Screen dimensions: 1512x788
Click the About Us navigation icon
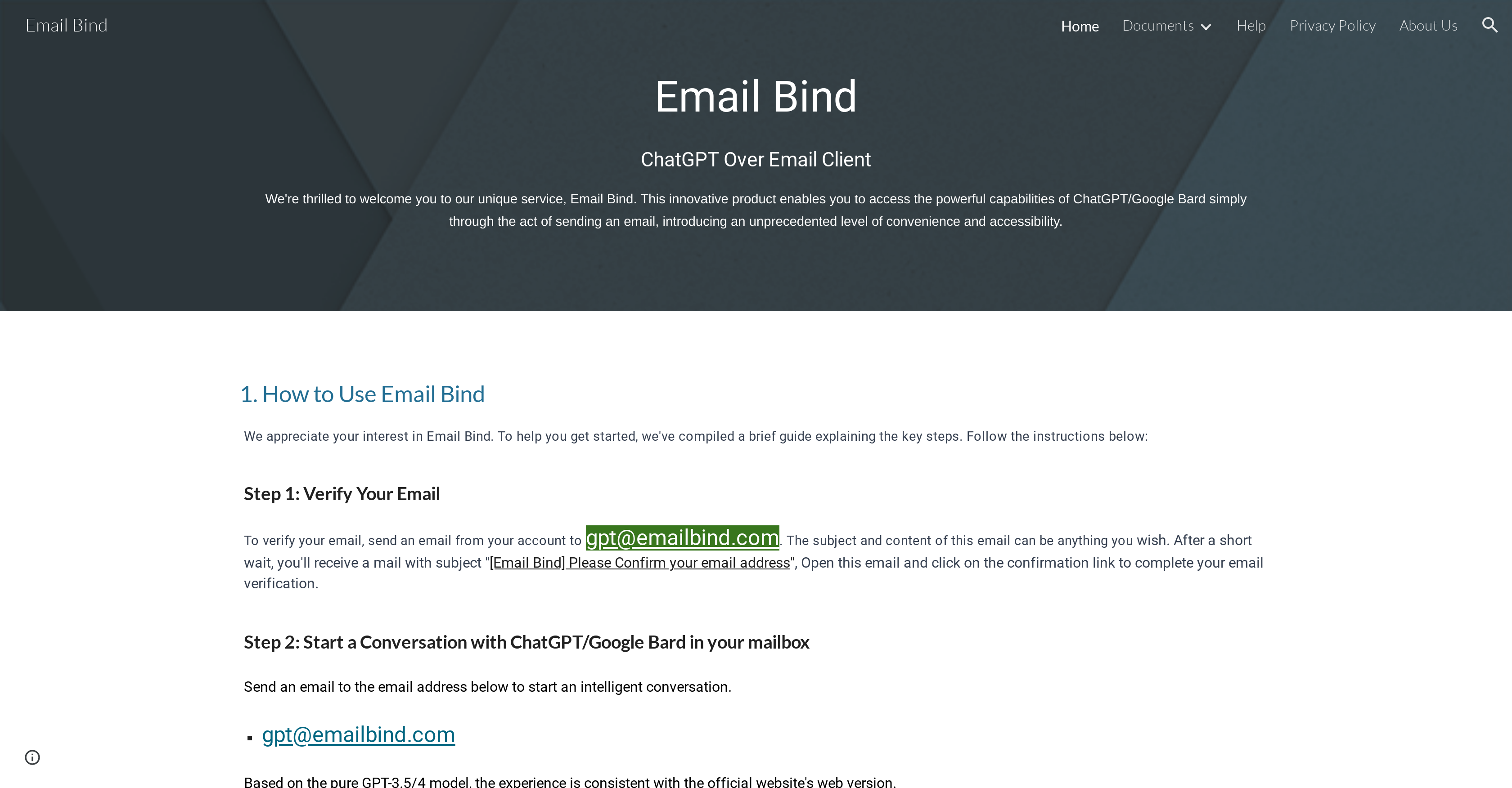point(1428,25)
